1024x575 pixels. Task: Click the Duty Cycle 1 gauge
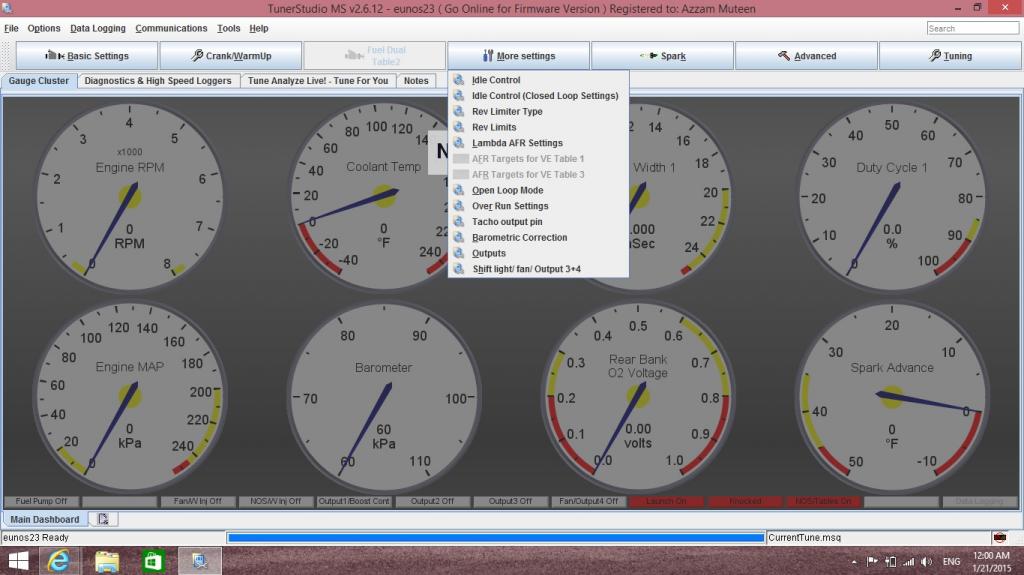pos(892,197)
